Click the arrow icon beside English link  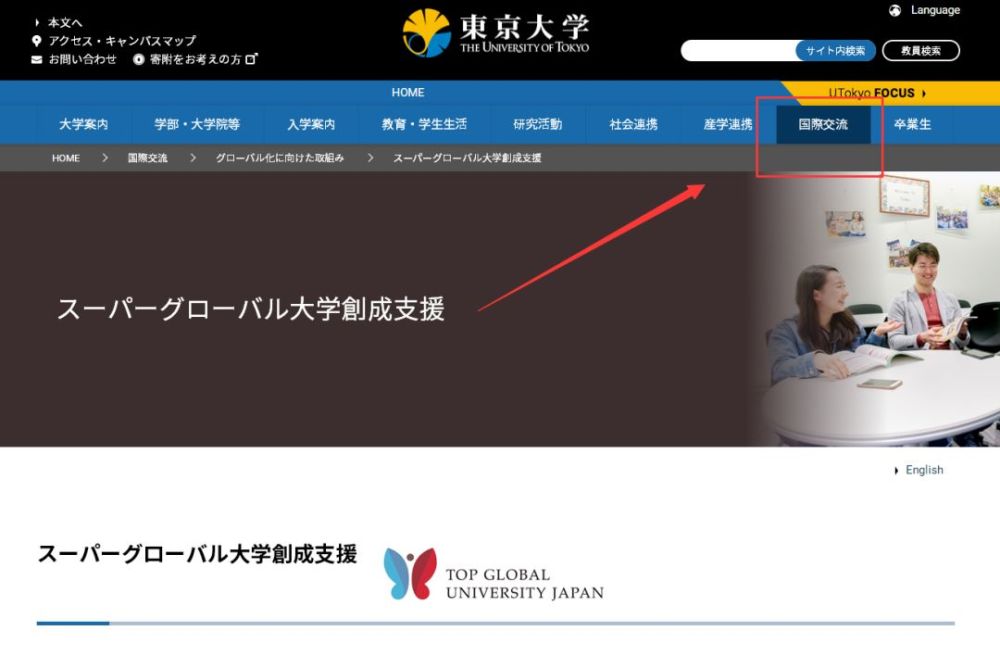pos(896,470)
